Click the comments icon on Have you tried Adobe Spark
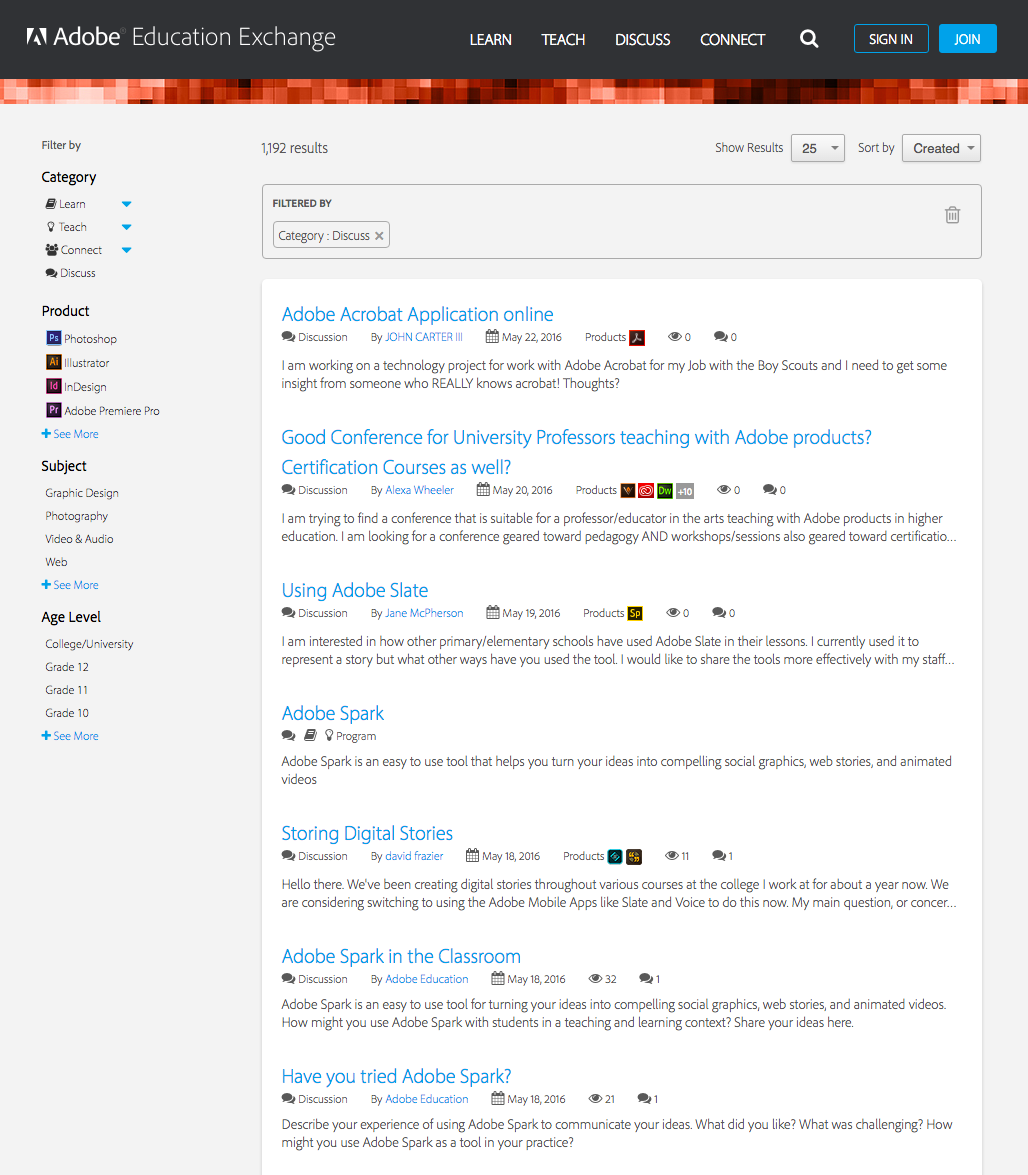Viewport: 1028px width, 1175px height. (x=644, y=1099)
